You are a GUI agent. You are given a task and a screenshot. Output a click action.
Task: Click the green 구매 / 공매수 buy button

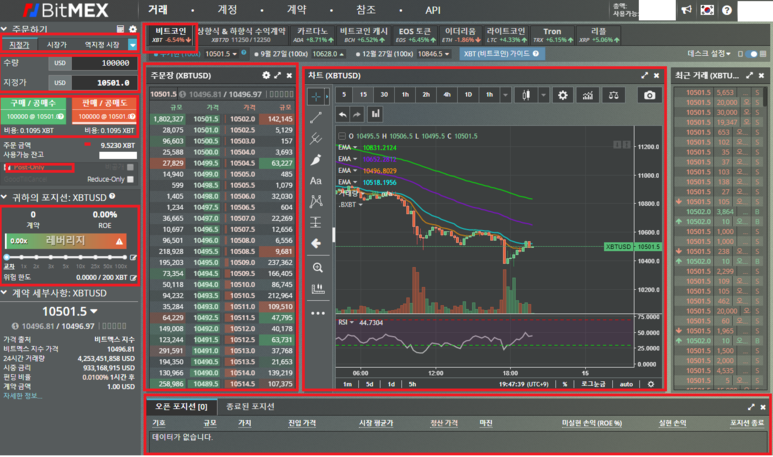coord(35,110)
